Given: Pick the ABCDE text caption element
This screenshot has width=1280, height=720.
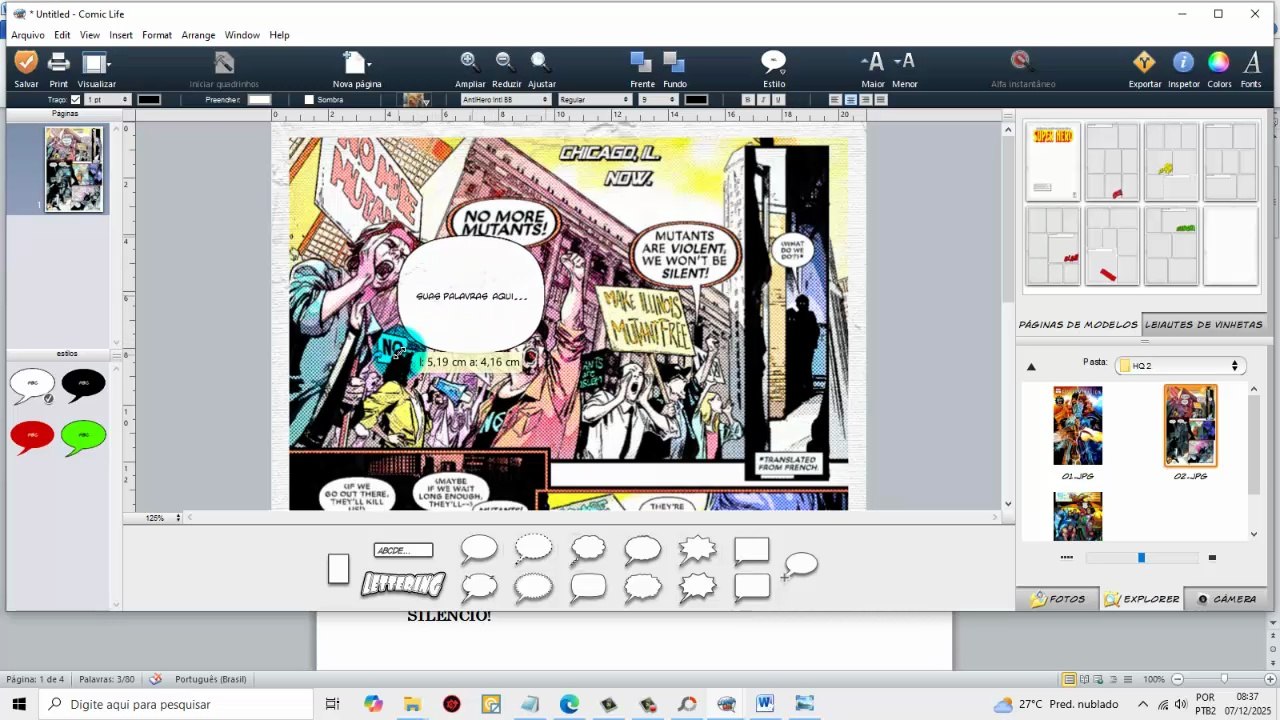Looking at the screenshot, I should click(x=403, y=550).
